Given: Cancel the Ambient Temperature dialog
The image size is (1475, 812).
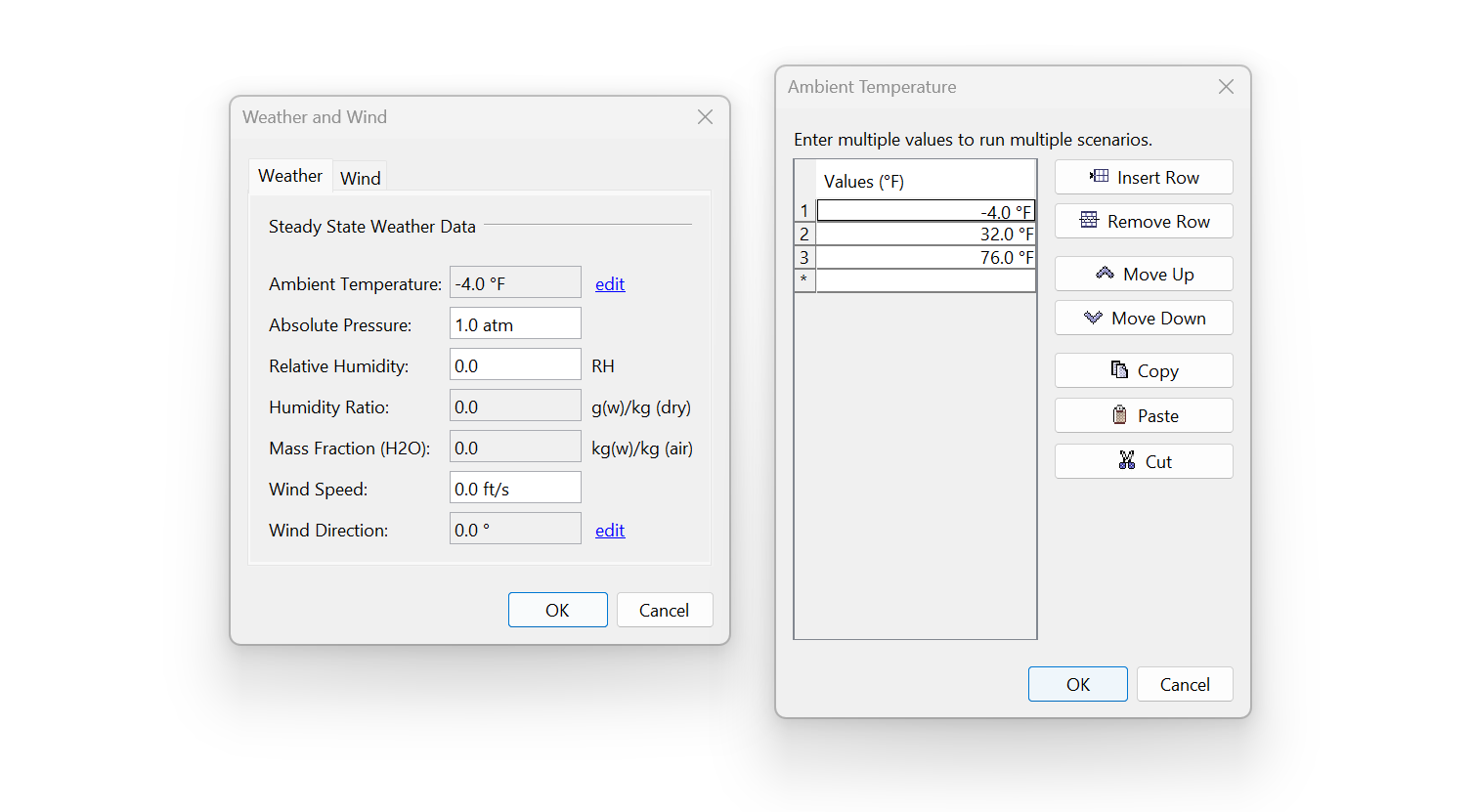Looking at the screenshot, I should [x=1184, y=685].
